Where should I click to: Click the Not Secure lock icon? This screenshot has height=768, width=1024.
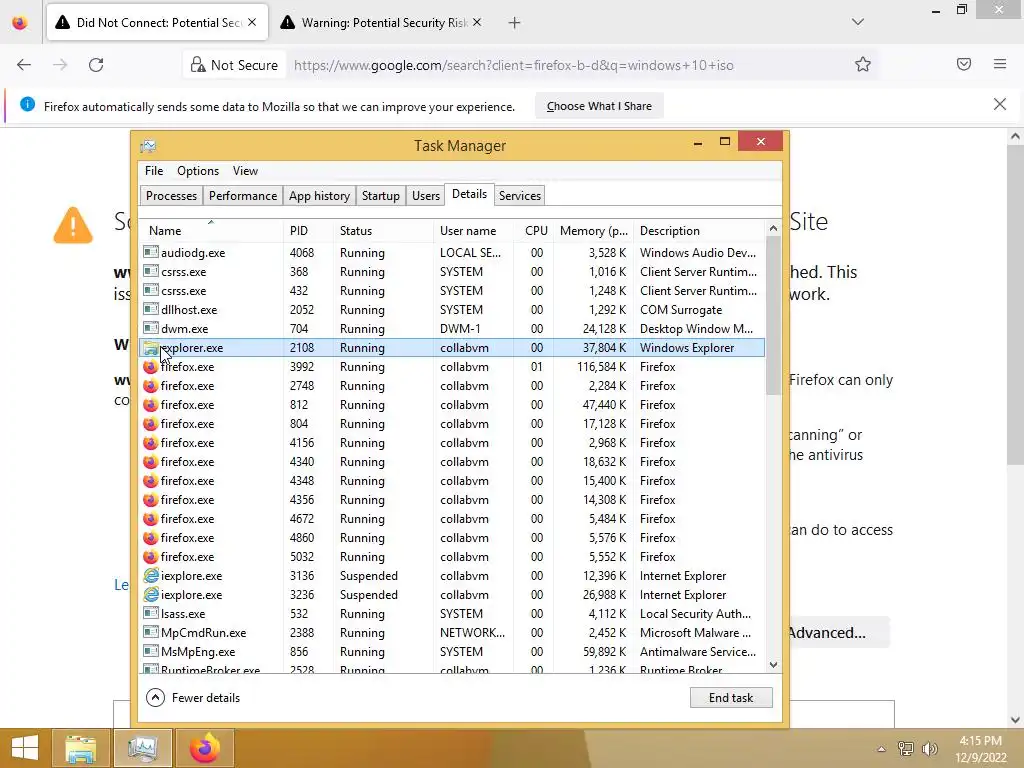pyautogui.click(x=198, y=65)
